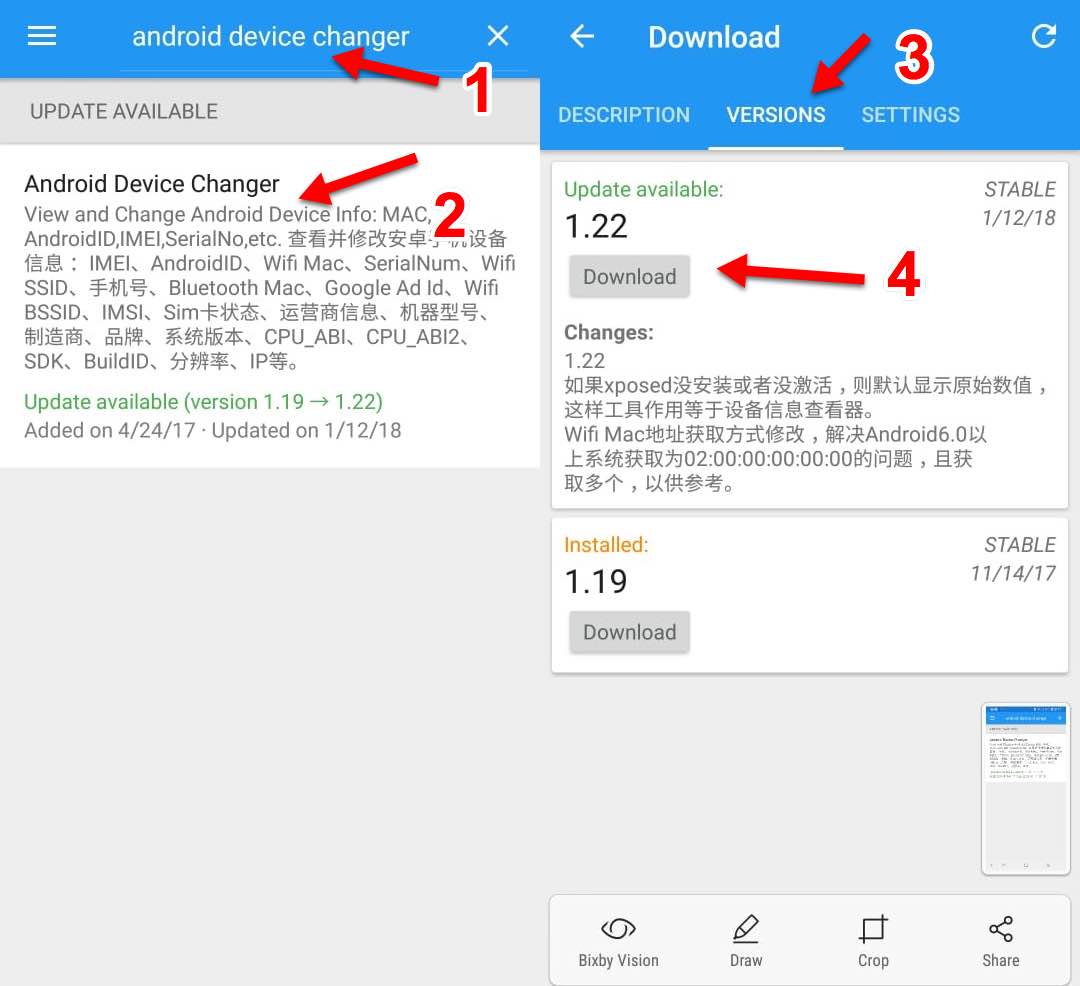The width and height of the screenshot is (1080, 986).
Task: Go back using the left arrow
Action: (582, 36)
